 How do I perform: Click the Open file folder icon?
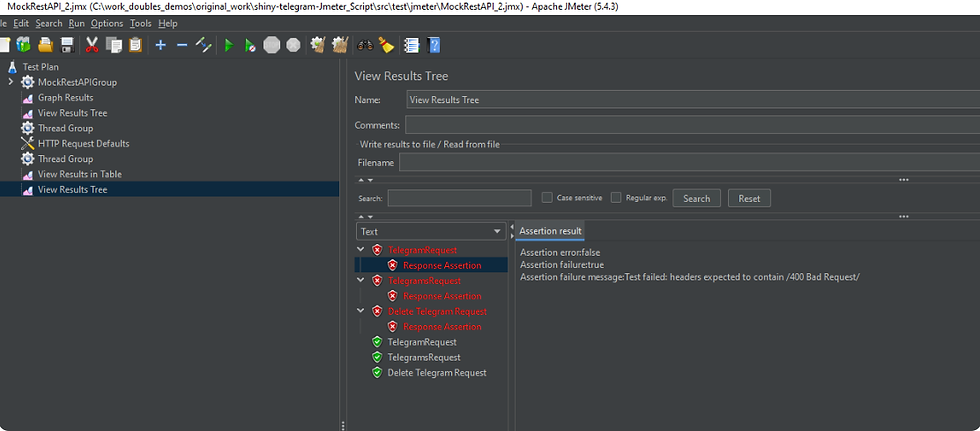pos(45,45)
